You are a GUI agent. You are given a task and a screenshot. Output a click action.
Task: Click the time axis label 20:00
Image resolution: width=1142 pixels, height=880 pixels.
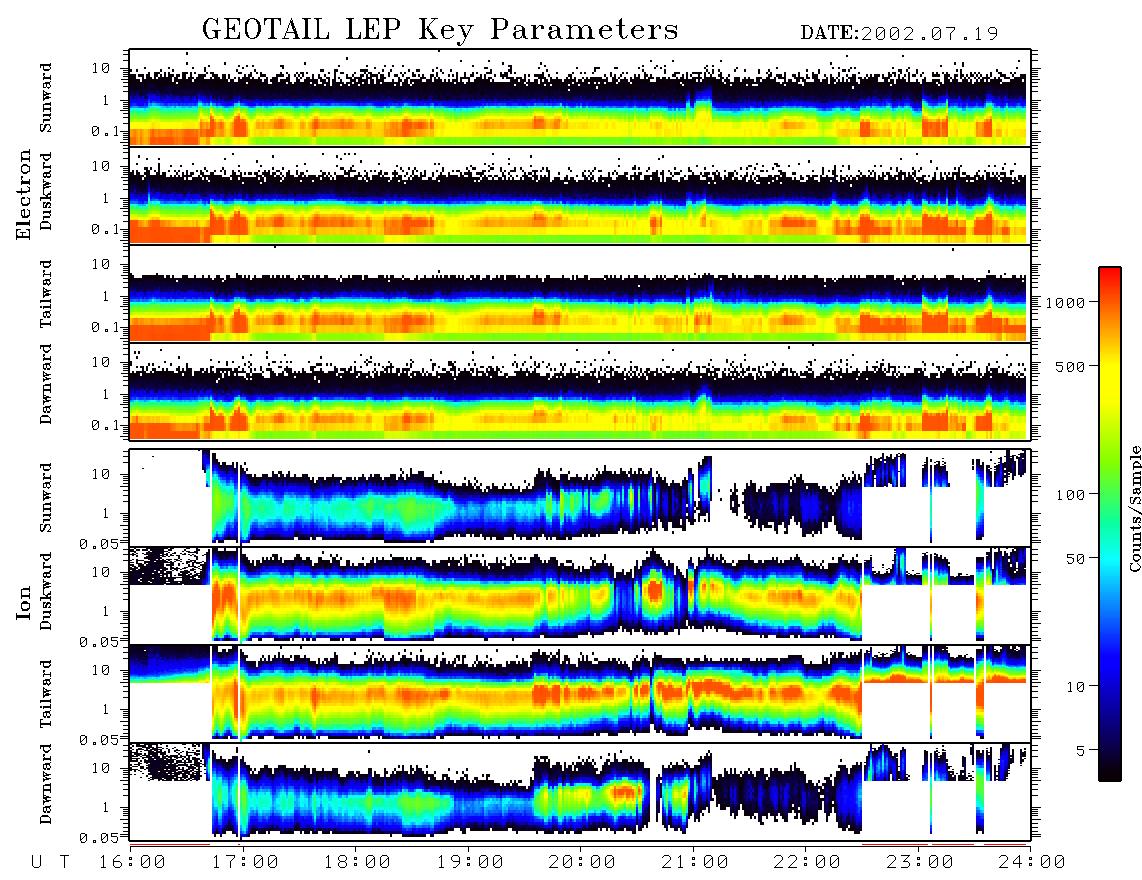(x=582, y=862)
